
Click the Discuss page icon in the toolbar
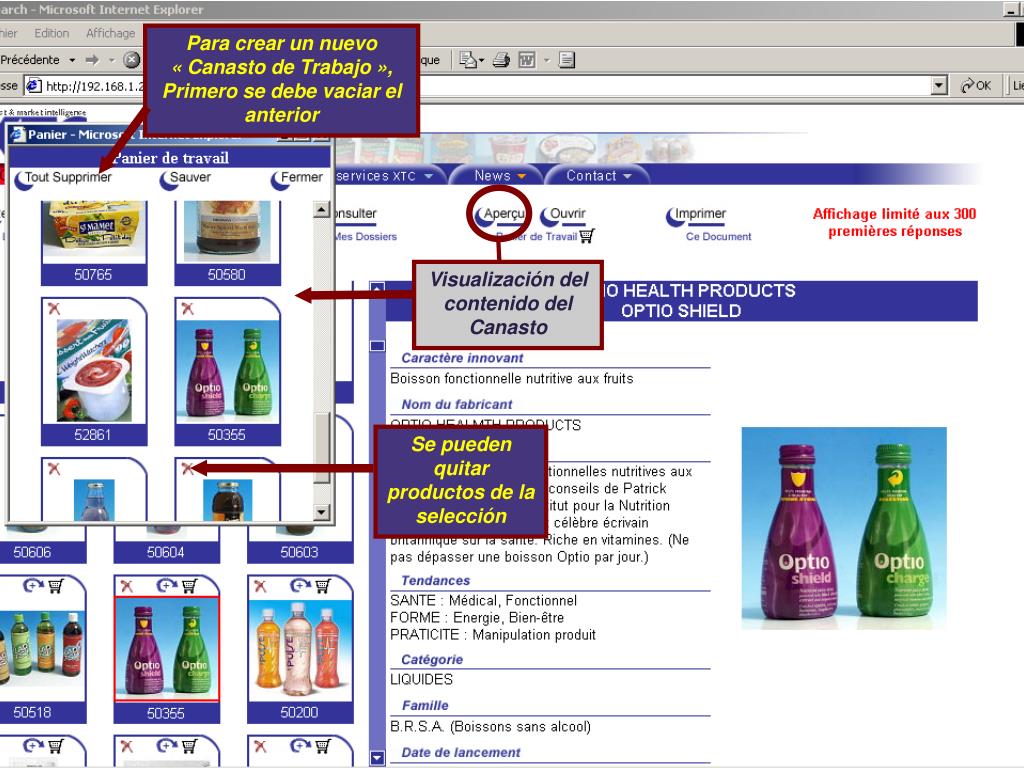click(567, 60)
